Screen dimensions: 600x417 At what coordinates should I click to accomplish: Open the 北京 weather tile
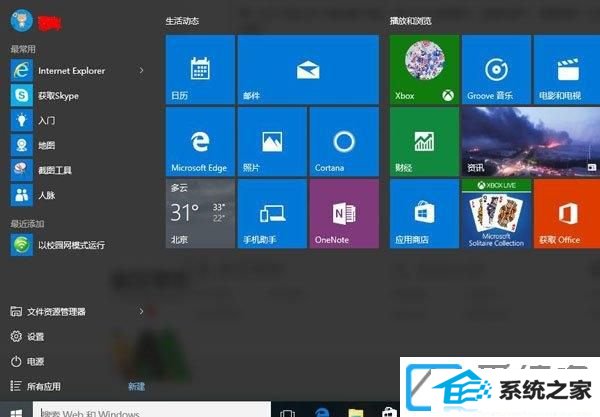pyautogui.click(x=200, y=214)
